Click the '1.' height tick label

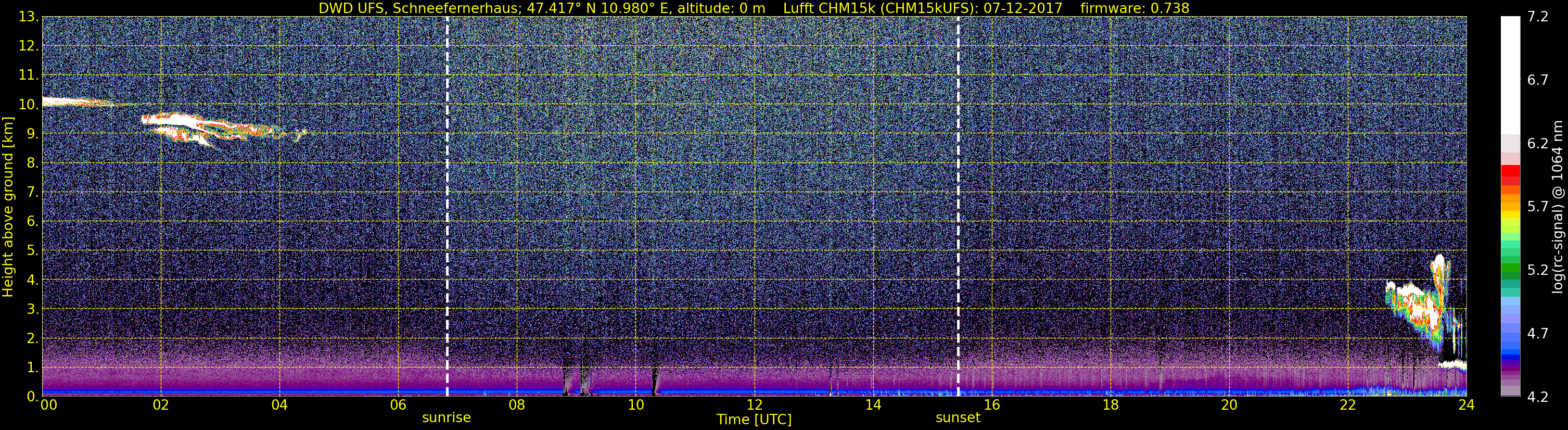point(32,368)
